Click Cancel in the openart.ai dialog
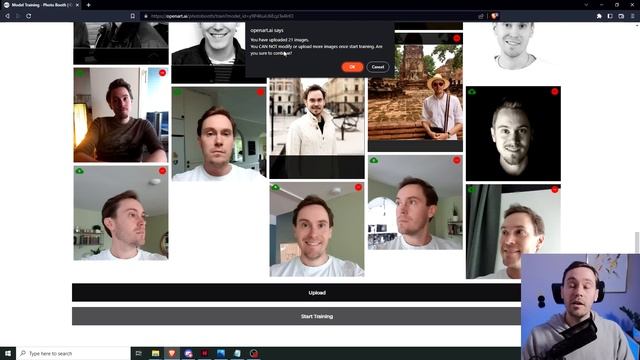Screen dimensions: 640x360 (378, 67)
